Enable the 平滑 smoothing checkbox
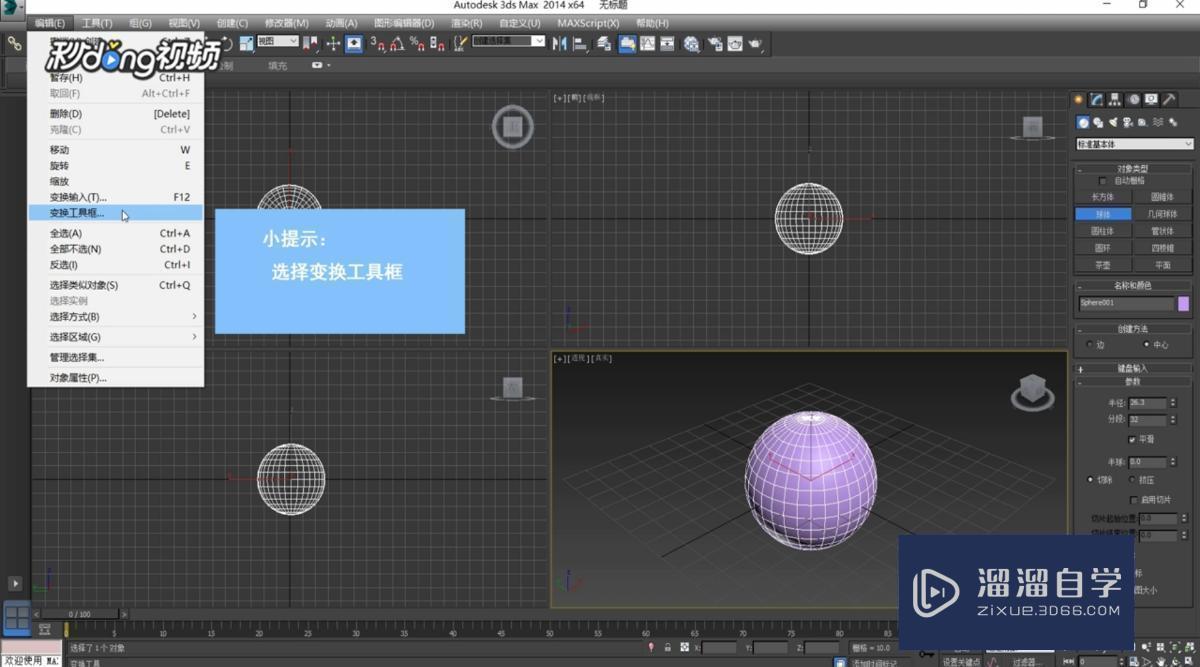The image size is (1200, 667). (x=1134, y=438)
